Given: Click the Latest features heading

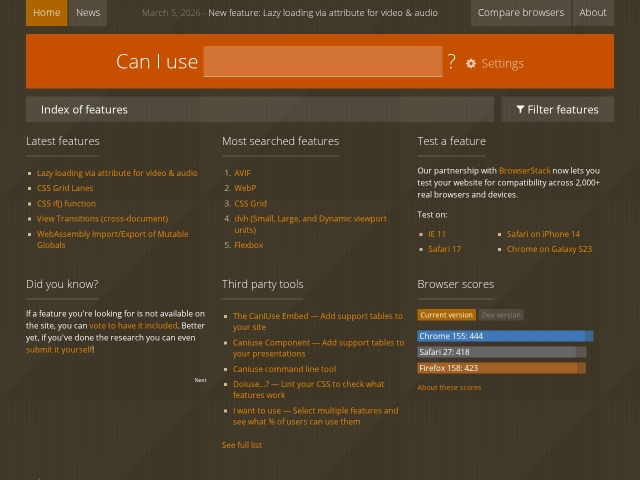Looking at the screenshot, I should click(x=63, y=141).
